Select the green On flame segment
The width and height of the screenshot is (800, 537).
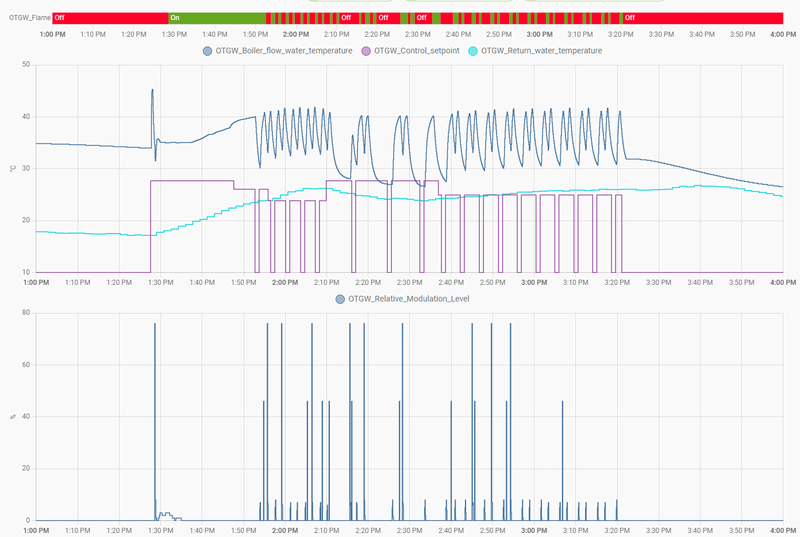click(217, 18)
